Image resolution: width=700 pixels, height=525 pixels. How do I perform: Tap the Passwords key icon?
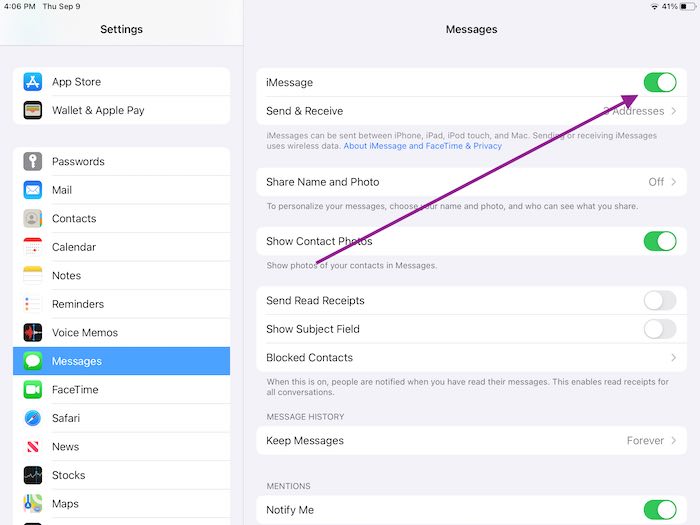(33, 161)
